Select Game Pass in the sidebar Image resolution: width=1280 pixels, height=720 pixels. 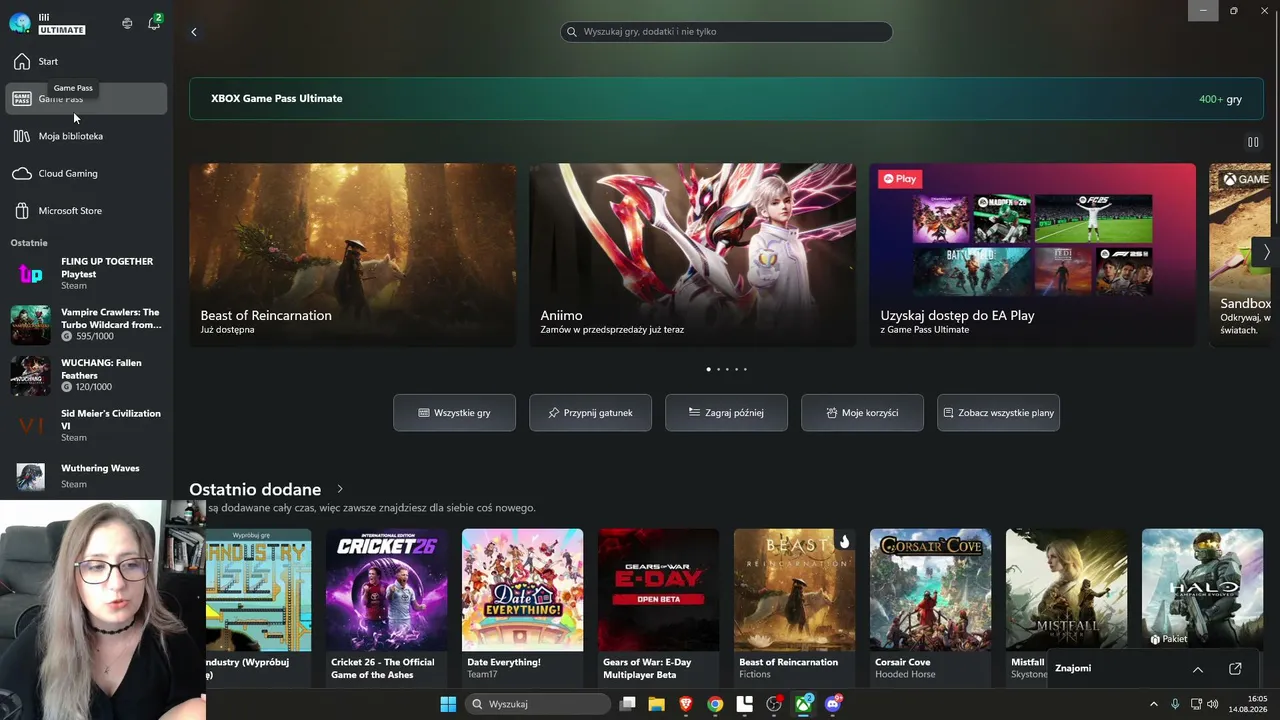click(86, 99)
